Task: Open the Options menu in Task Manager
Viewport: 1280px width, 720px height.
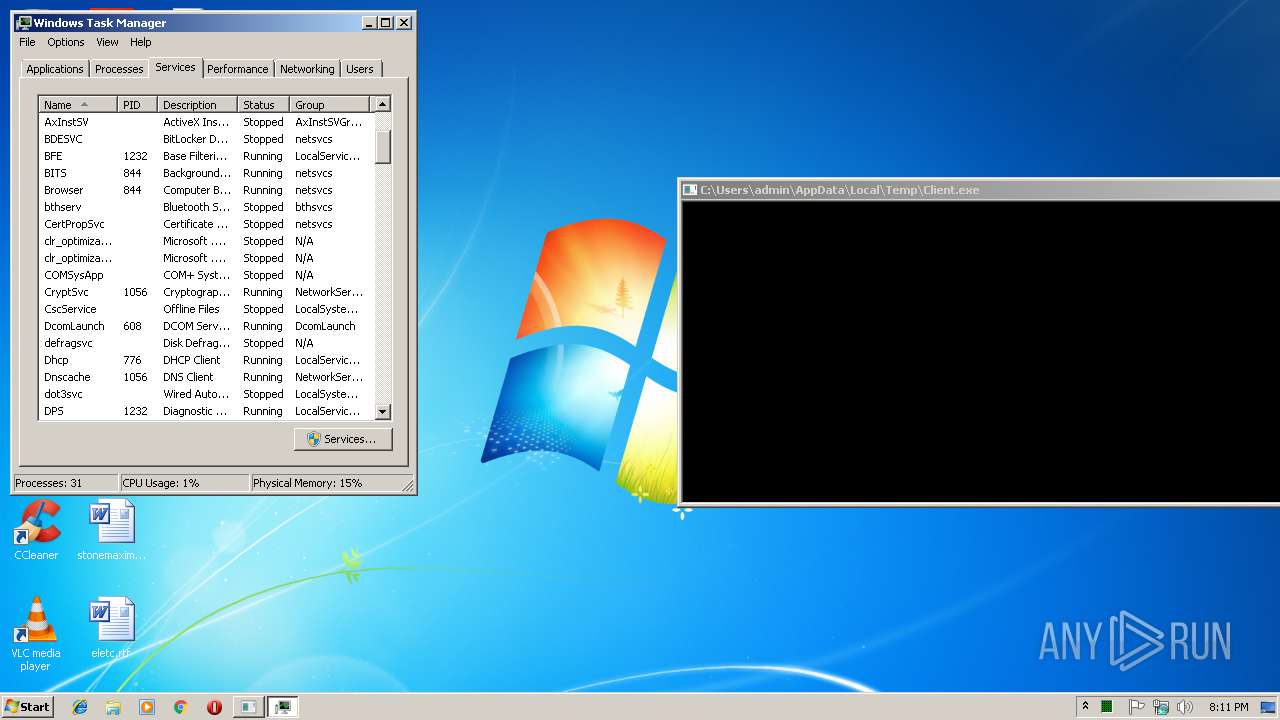Action: point(66,42)
